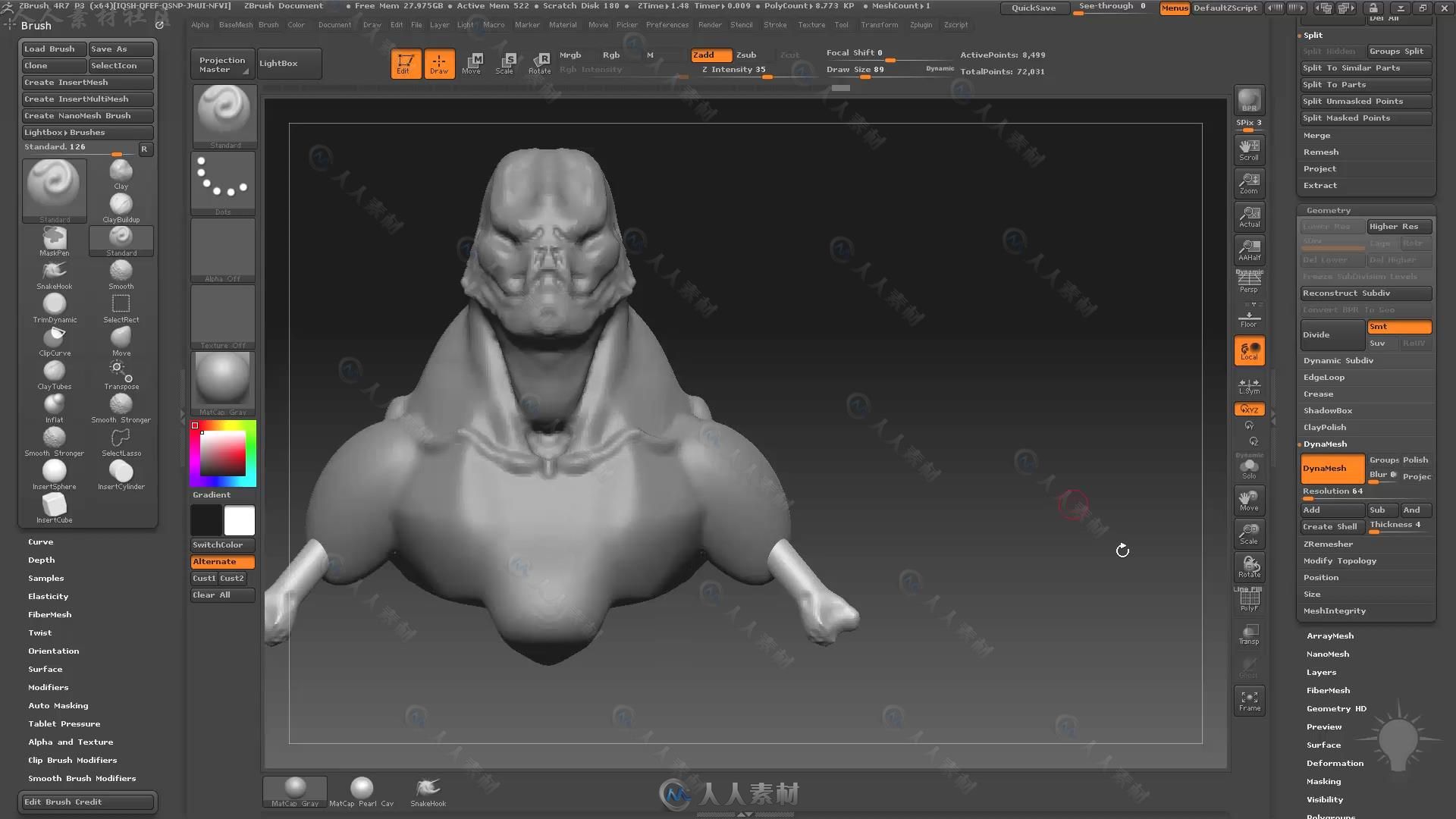Click the LightBox toggle button
Screen dimensions: 1456x819
(278, 63)
